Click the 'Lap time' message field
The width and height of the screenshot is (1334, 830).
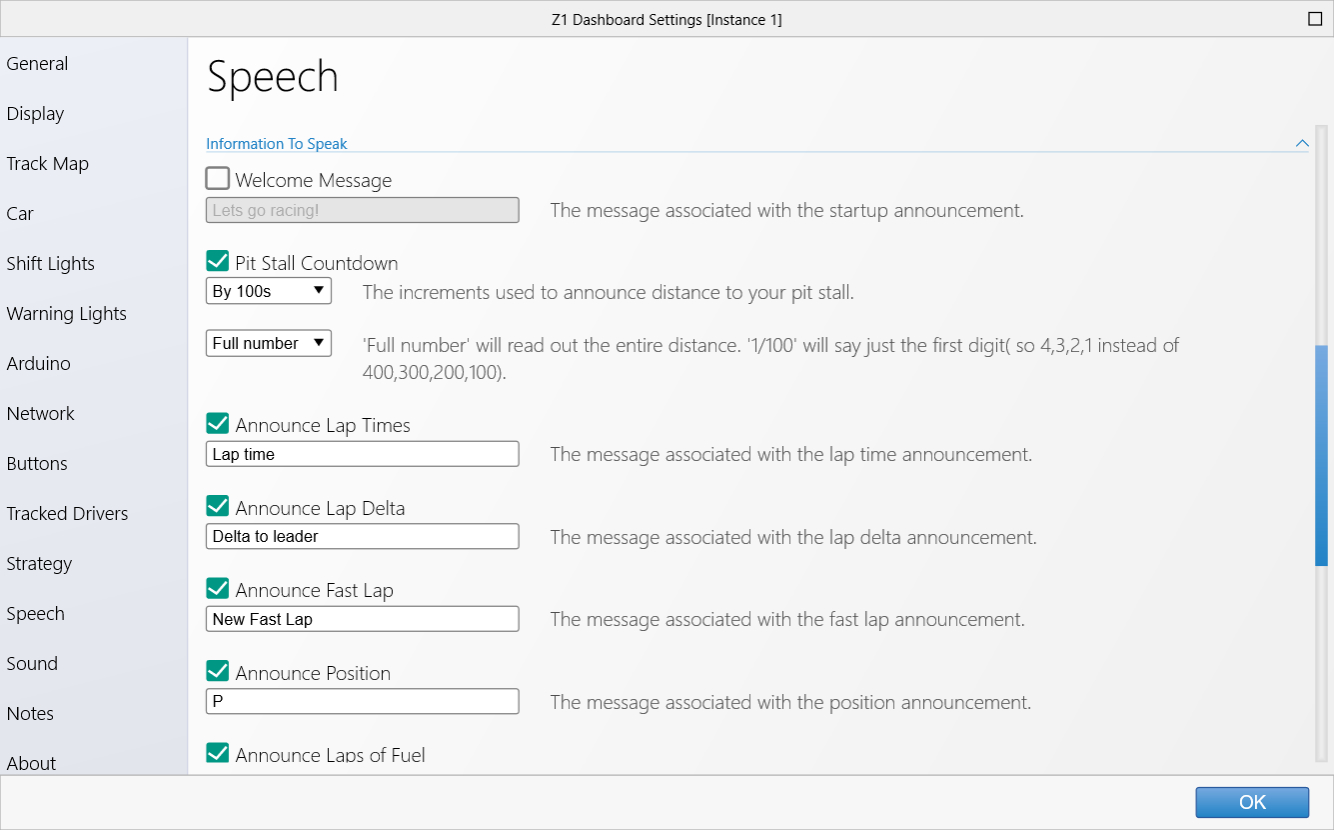(362, 454)
